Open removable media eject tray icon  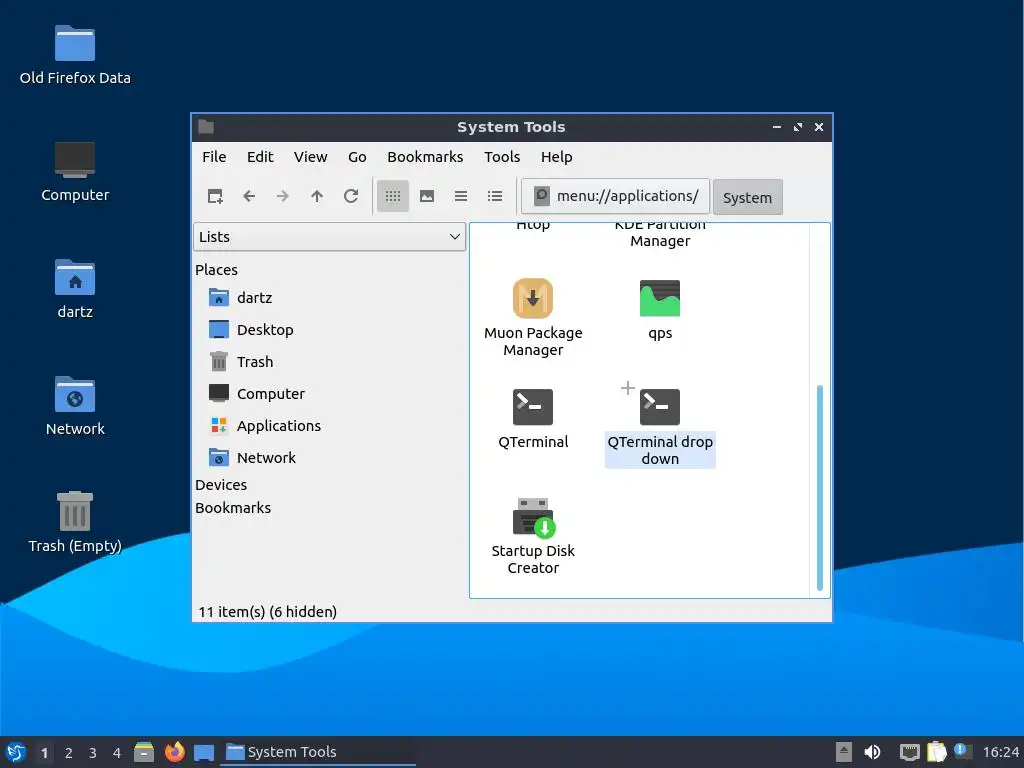(844, 752)
